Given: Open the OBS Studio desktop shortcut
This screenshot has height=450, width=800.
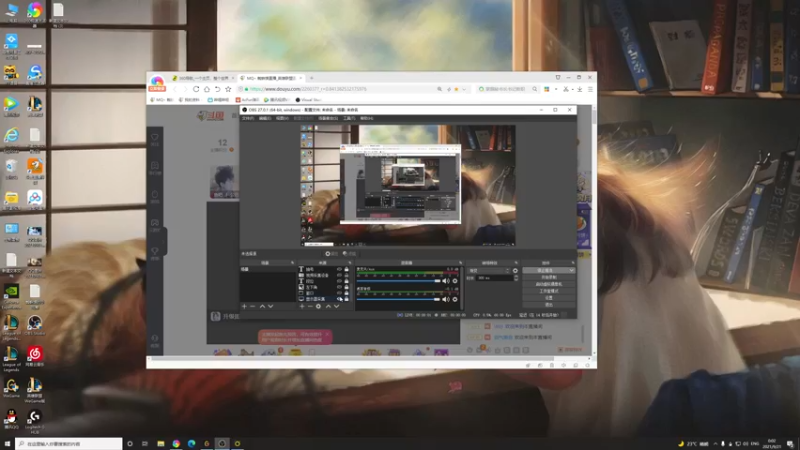Looking at the screenshot, I should 35,326.
